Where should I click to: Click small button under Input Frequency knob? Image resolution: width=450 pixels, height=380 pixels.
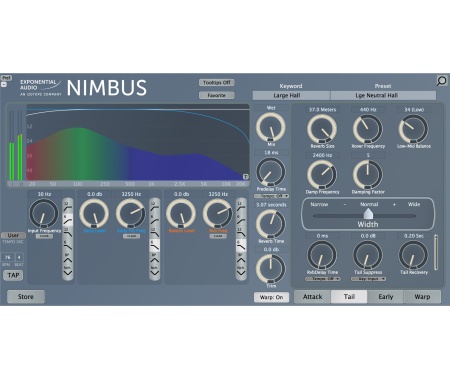(x=44, y=236)
